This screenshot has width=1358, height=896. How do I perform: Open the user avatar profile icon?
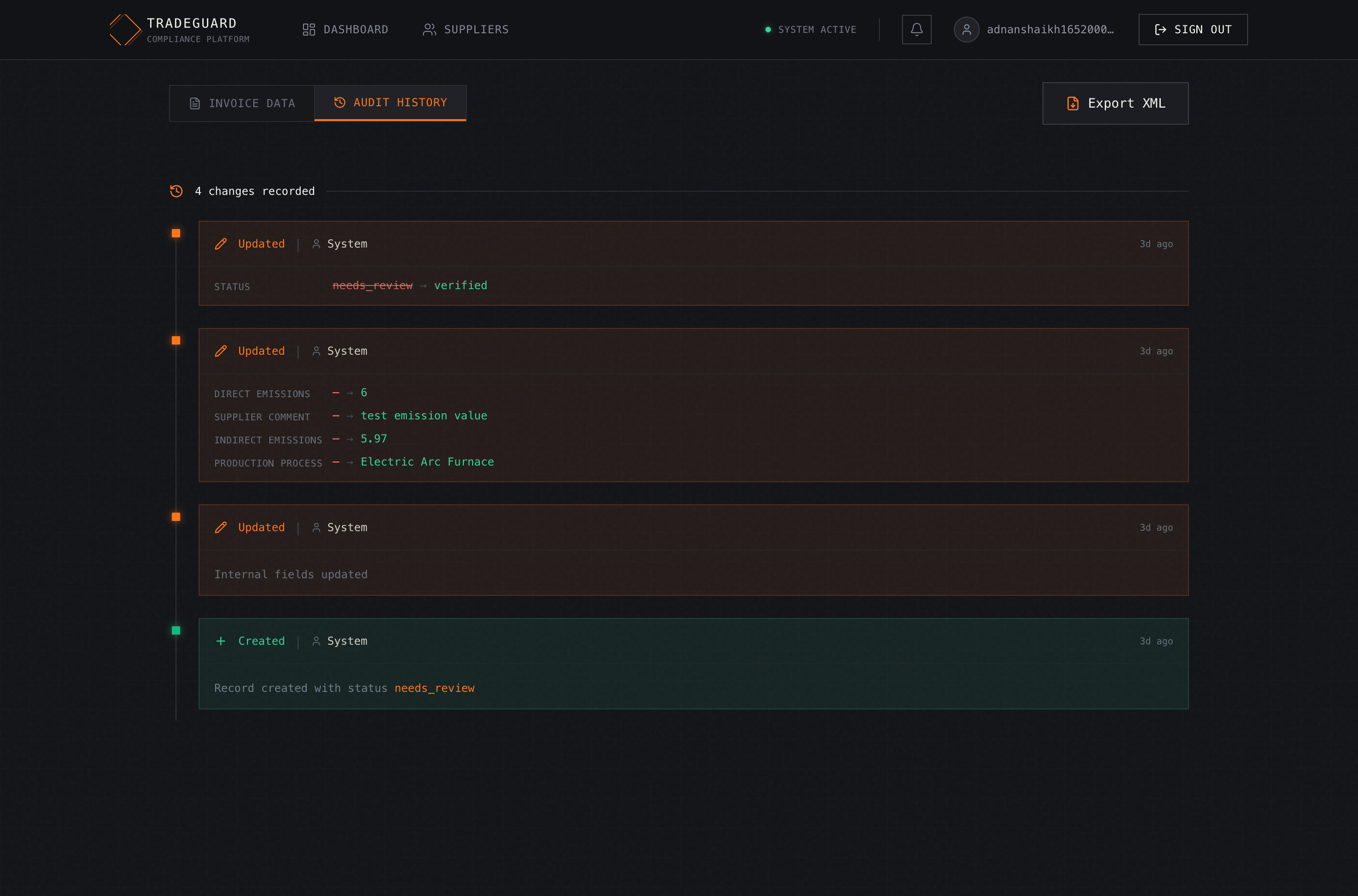(966, 29)
